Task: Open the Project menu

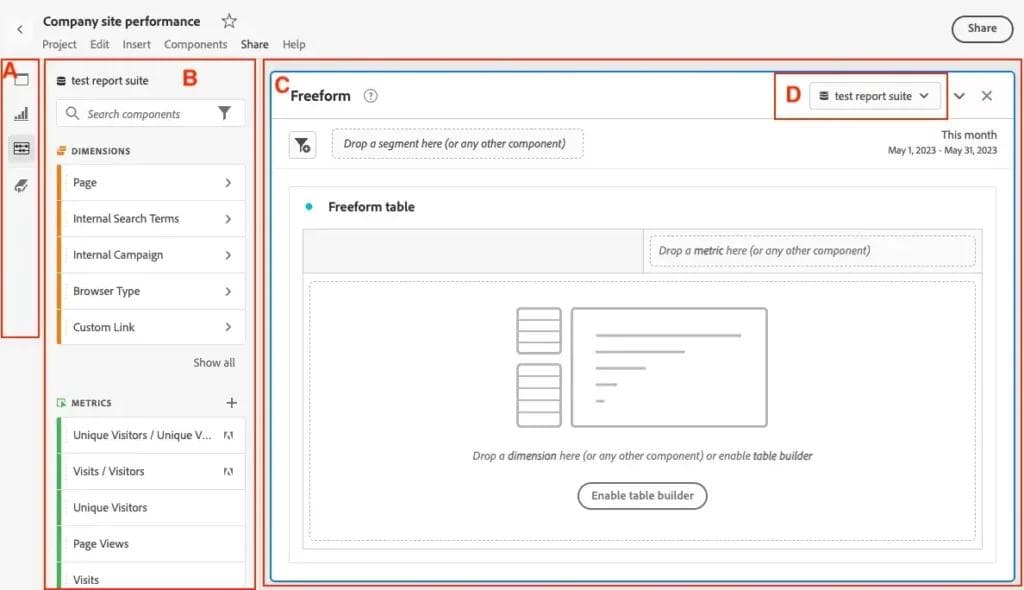Action: point(59,44)
